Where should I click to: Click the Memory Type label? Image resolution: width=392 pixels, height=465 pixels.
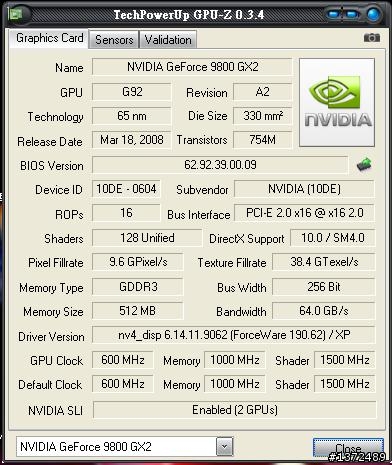tap(51, 288)
